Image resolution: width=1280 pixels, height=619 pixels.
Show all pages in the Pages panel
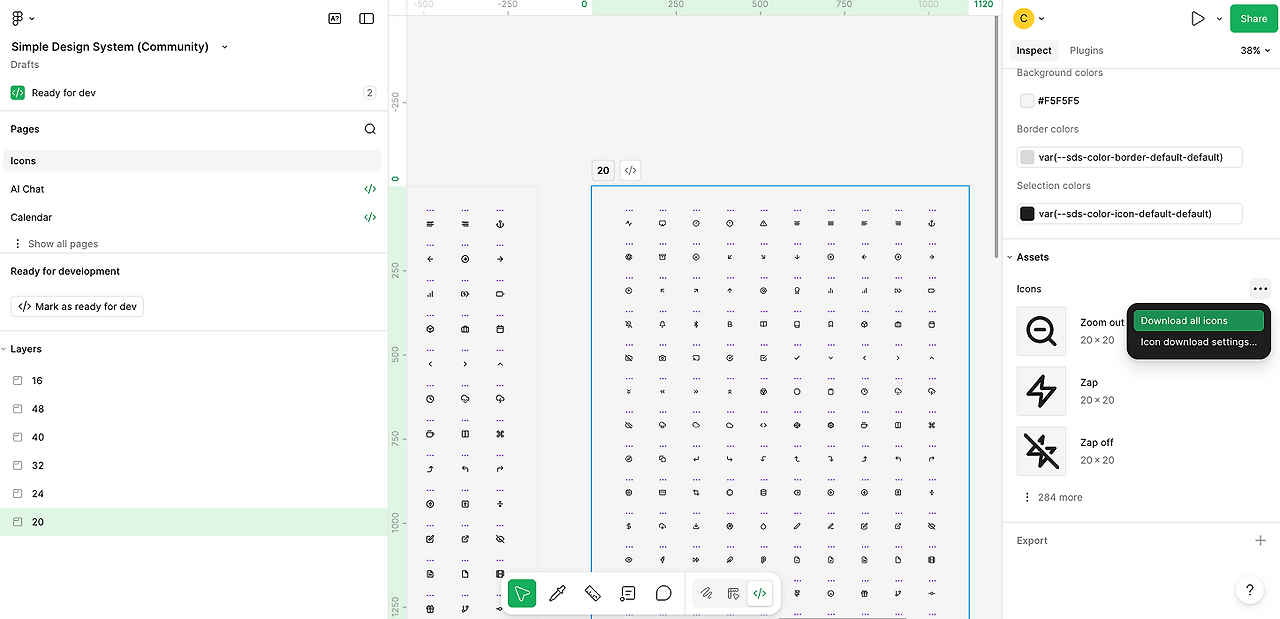[x=62, y=243]
